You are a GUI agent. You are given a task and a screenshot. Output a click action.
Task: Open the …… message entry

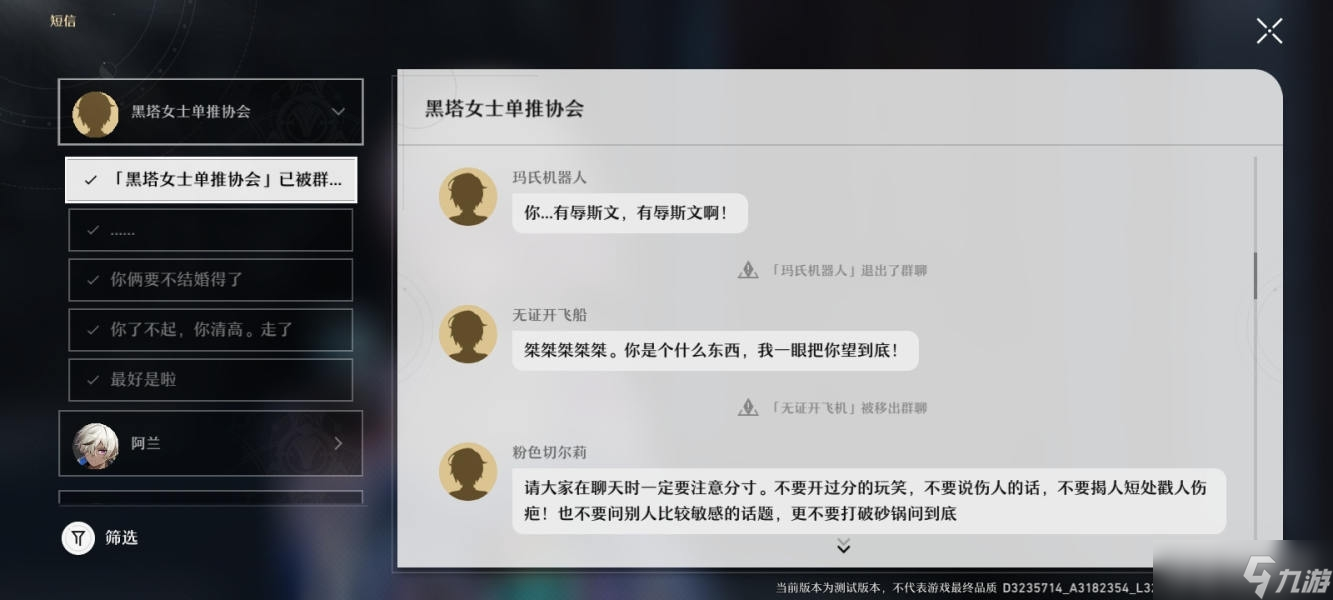click(x=211, y=230)
